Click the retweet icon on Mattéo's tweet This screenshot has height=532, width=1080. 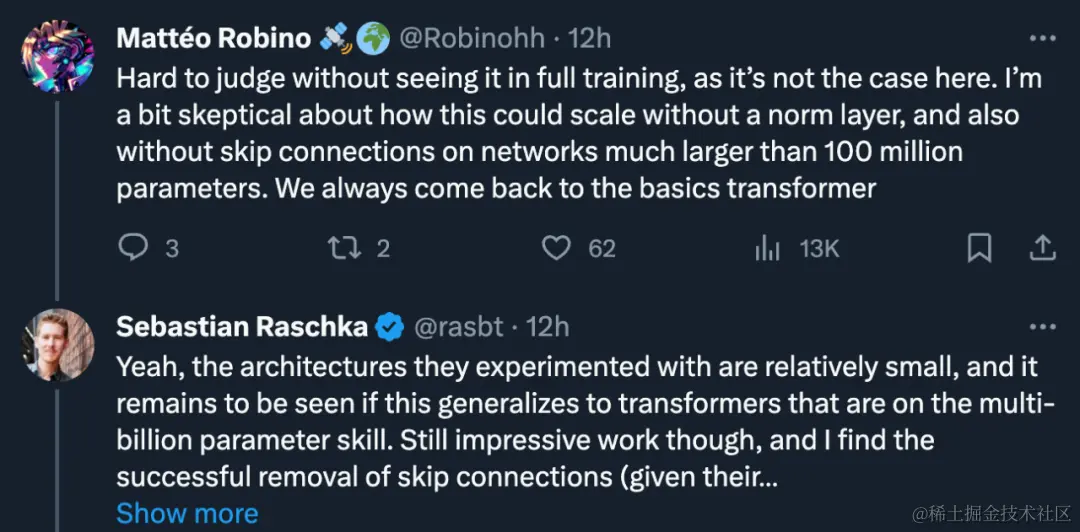344,248
